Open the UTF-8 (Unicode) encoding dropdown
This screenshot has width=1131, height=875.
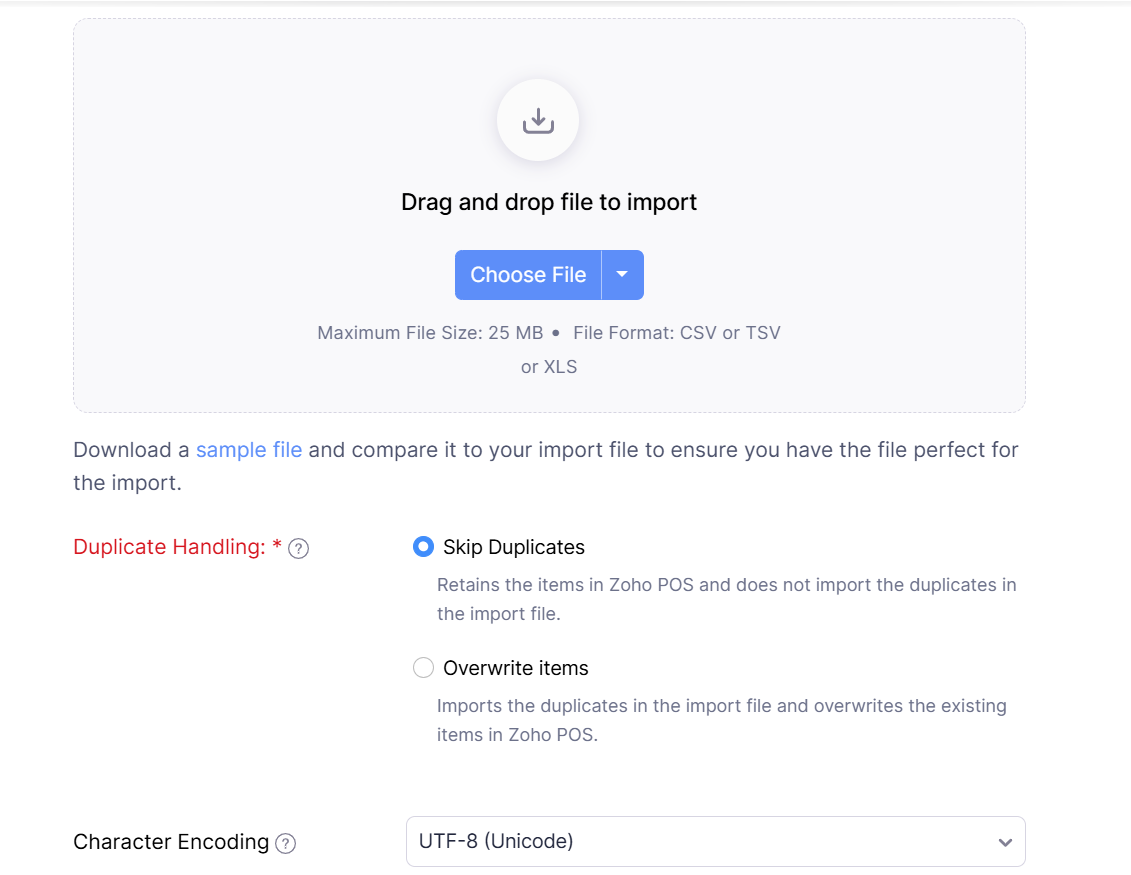(x=700, y=842)
